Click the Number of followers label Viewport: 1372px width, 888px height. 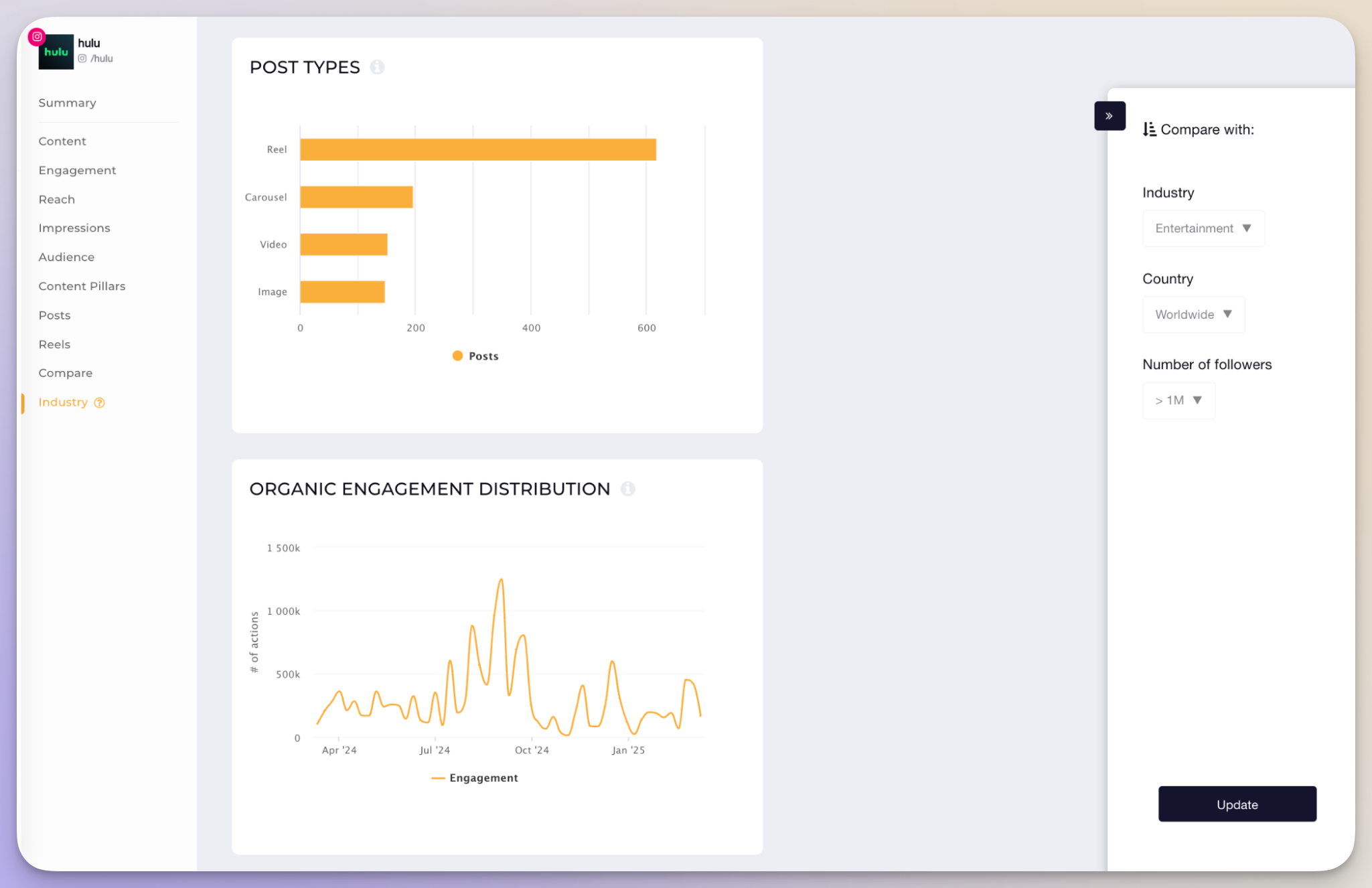(1207, 364)
